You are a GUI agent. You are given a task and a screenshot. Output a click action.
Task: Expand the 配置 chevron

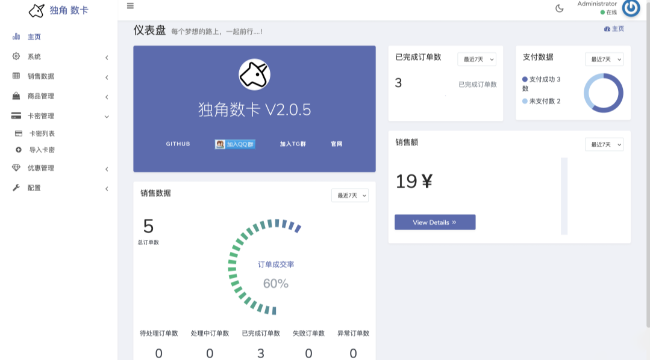[107, 189]
